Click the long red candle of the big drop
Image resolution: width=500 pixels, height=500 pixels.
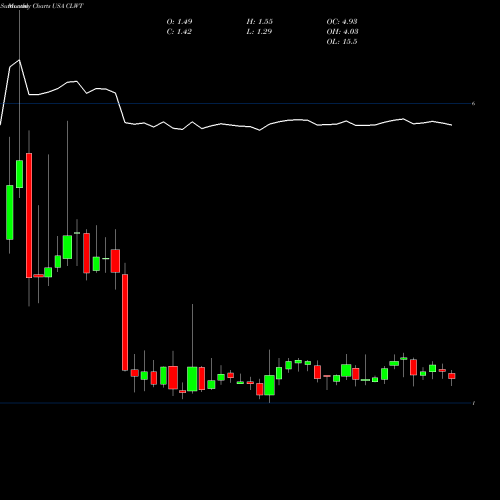(x=125, y=322)
